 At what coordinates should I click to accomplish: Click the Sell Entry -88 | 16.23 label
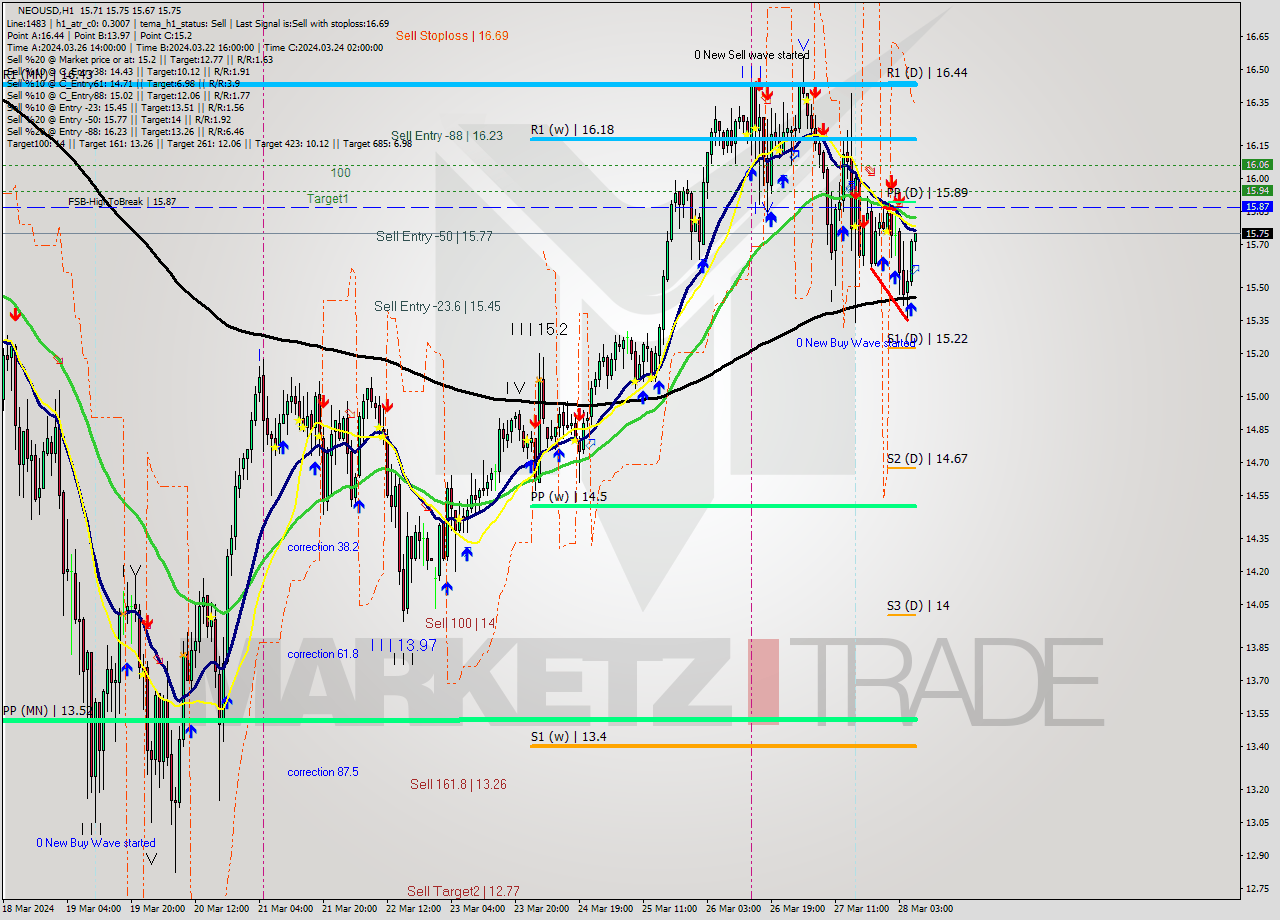point(447,136)
